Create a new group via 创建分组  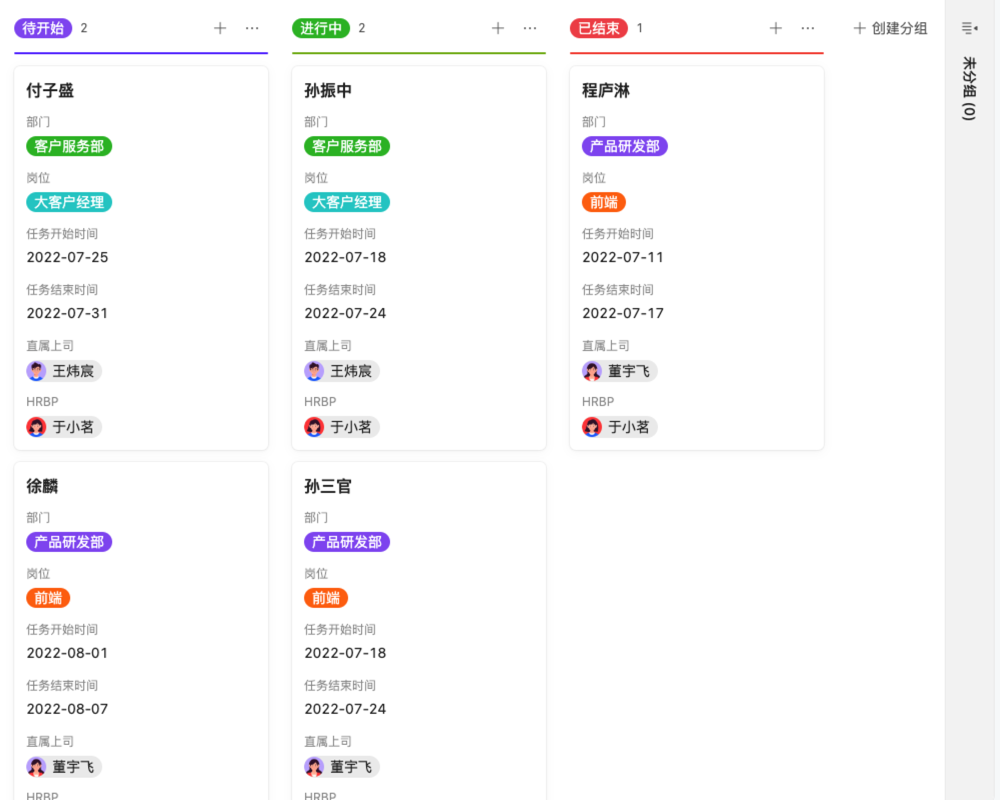point(888,28)
